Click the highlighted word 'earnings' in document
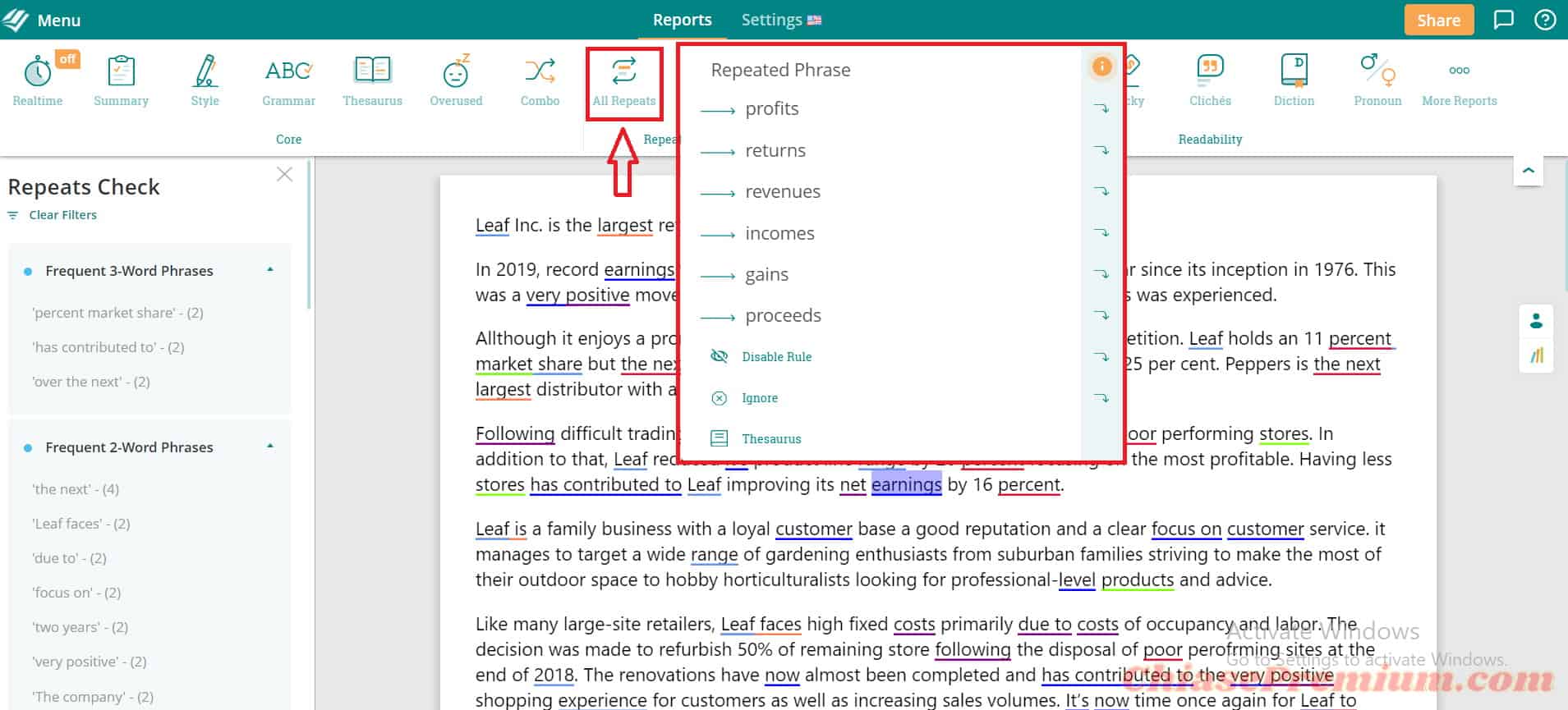This screenshot has height=710, width=1568. pos(906,484)
